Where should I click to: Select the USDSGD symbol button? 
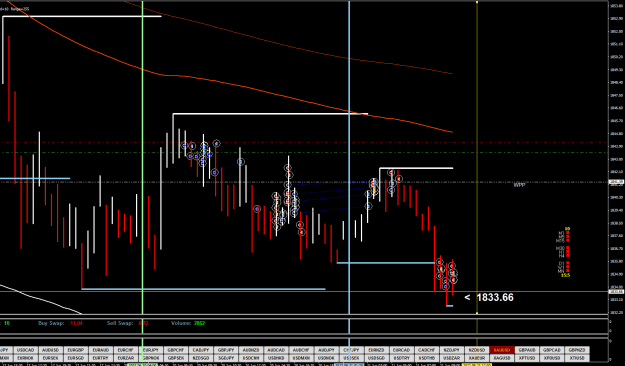click(x=377, y=358)
